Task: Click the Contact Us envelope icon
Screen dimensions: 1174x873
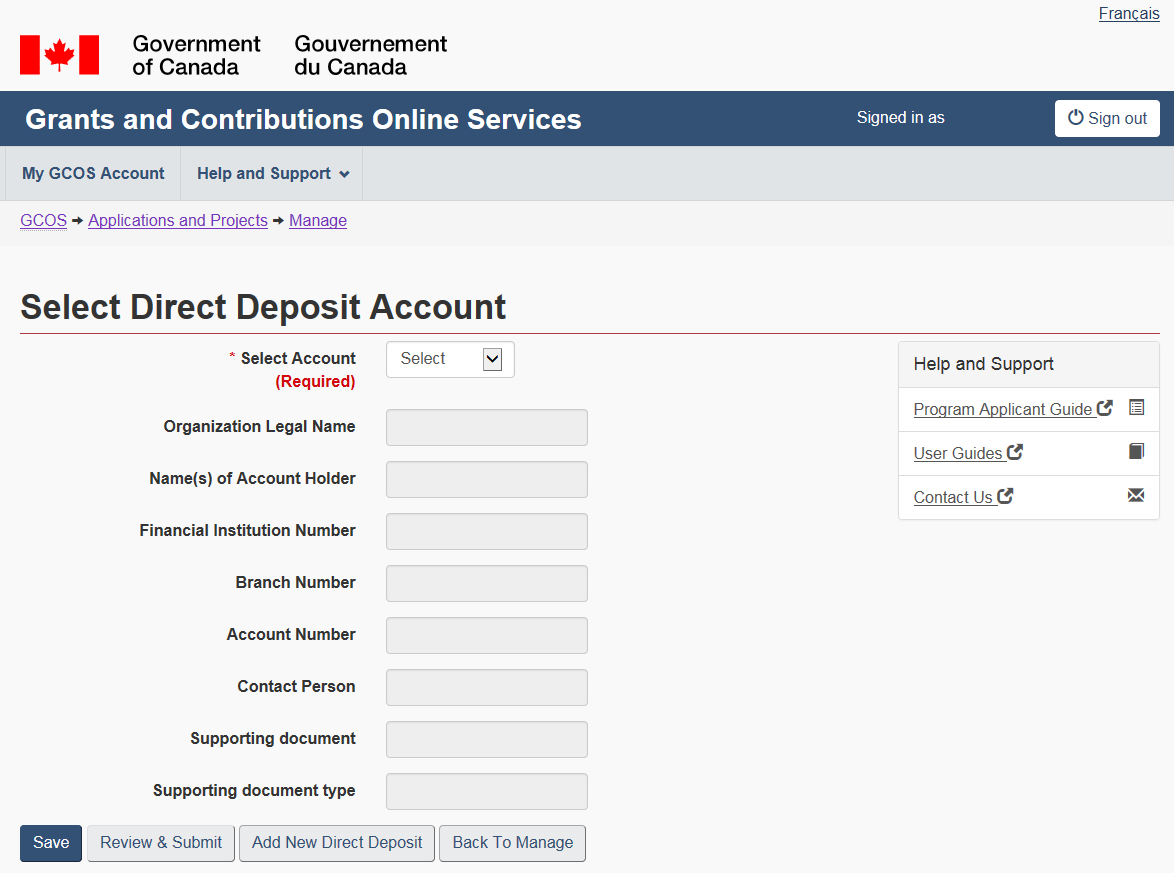Action: (x=1136, y=496)
